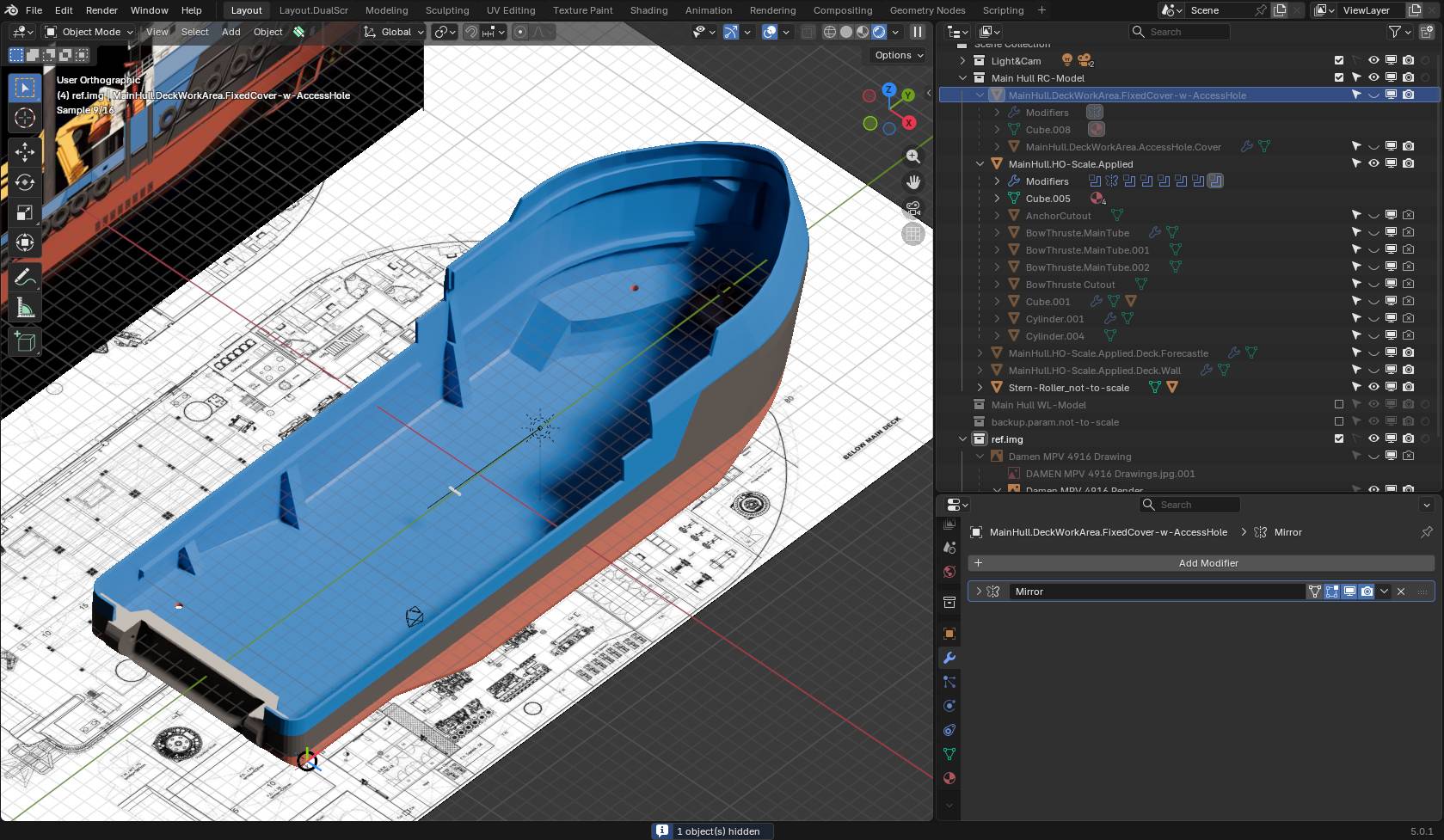Uncheck the Light&Cam collection checkbox
This screenshot has width=1444, height=840.
tap(1338, 60)
